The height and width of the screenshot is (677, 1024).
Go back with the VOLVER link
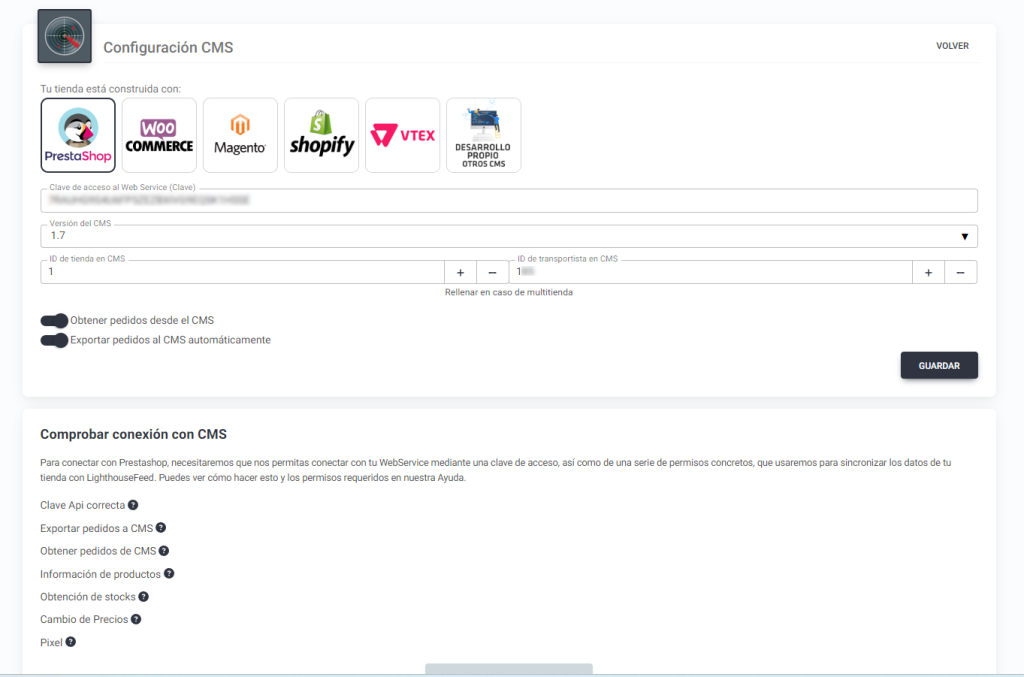pos(952,46)
